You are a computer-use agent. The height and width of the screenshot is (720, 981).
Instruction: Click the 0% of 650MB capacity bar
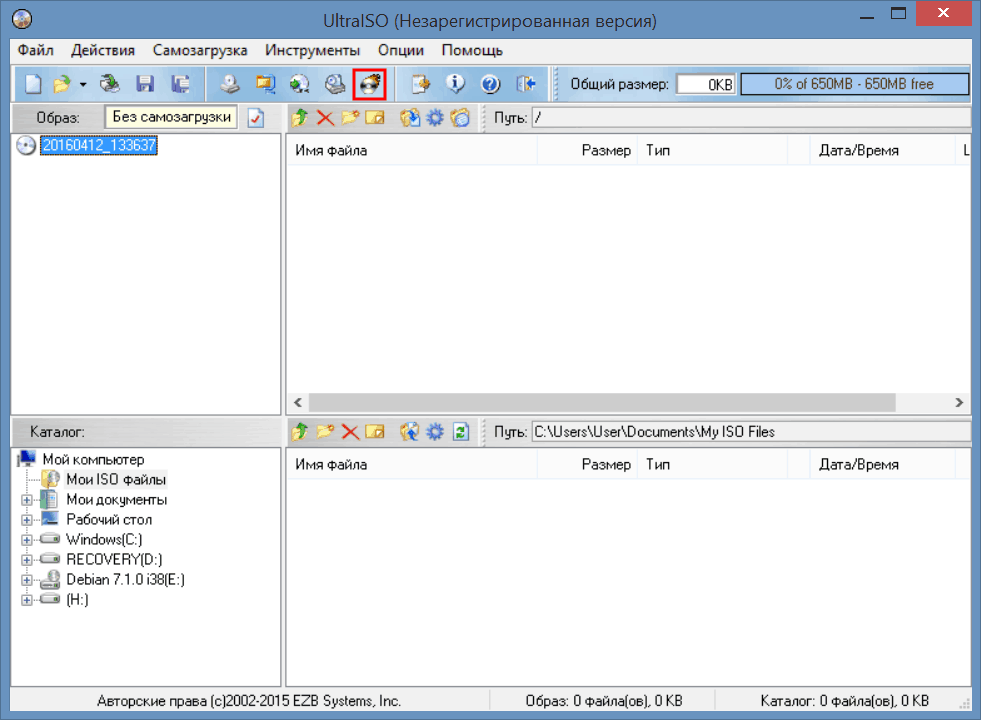(854, 84)
